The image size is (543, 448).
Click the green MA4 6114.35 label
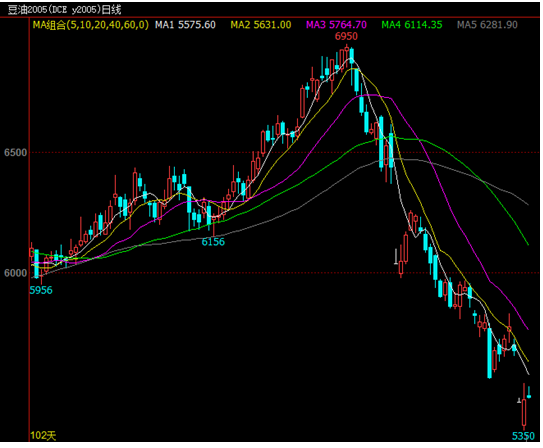coord(412,25)
